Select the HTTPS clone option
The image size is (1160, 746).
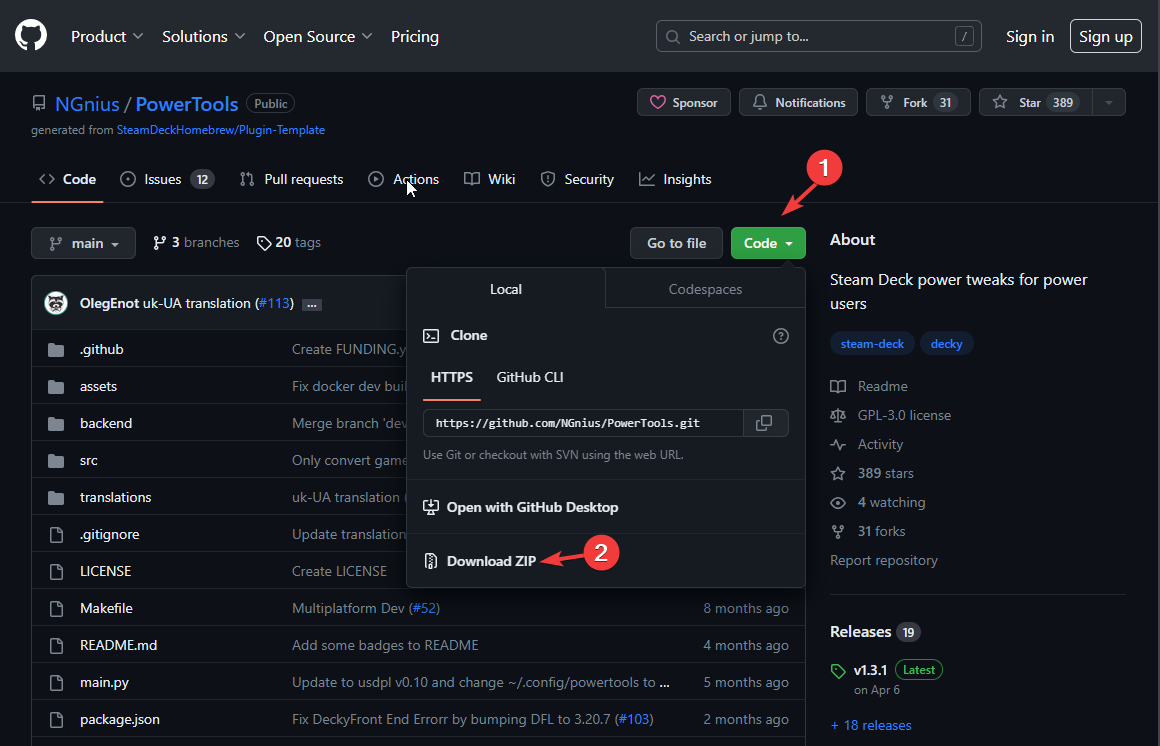pyautogui.click(x=451, y=377)
